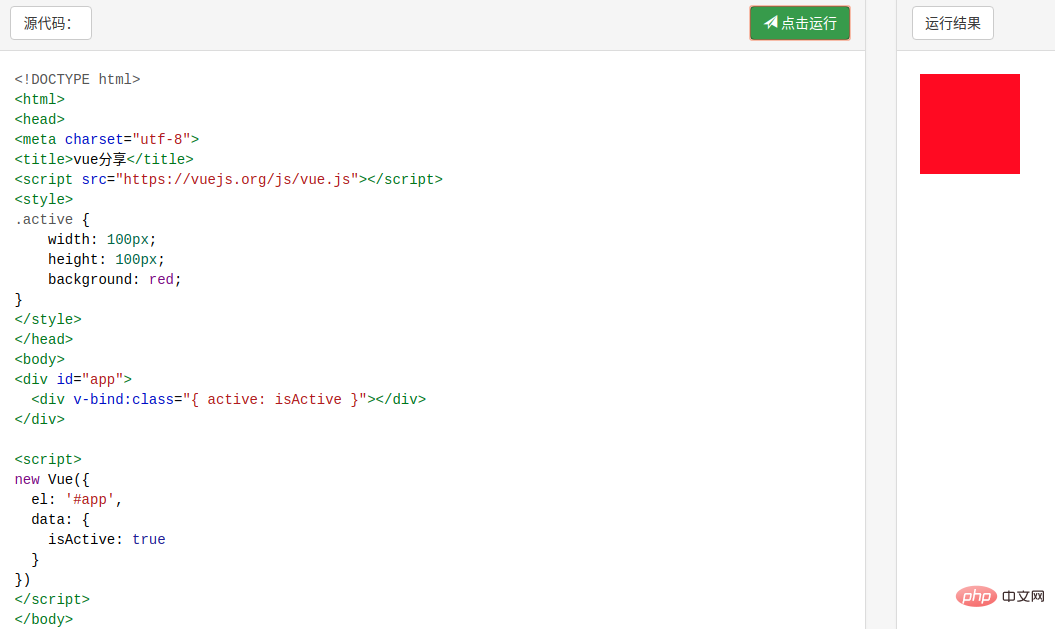Click the new Vue({ line
1055x629 pixels.
tap(52, 479)
